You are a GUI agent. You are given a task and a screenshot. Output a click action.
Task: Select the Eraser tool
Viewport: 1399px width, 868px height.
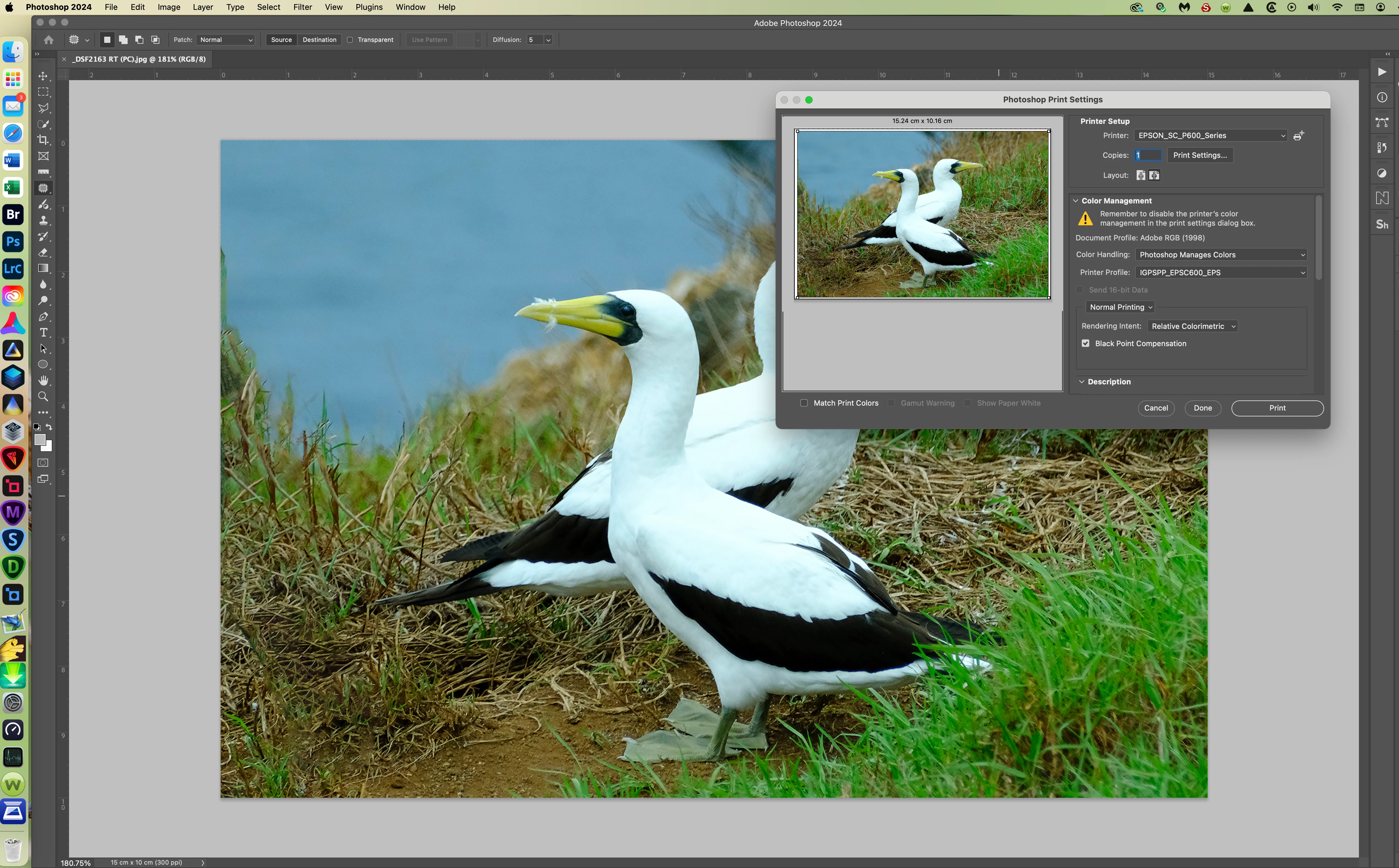coord(43,252)
